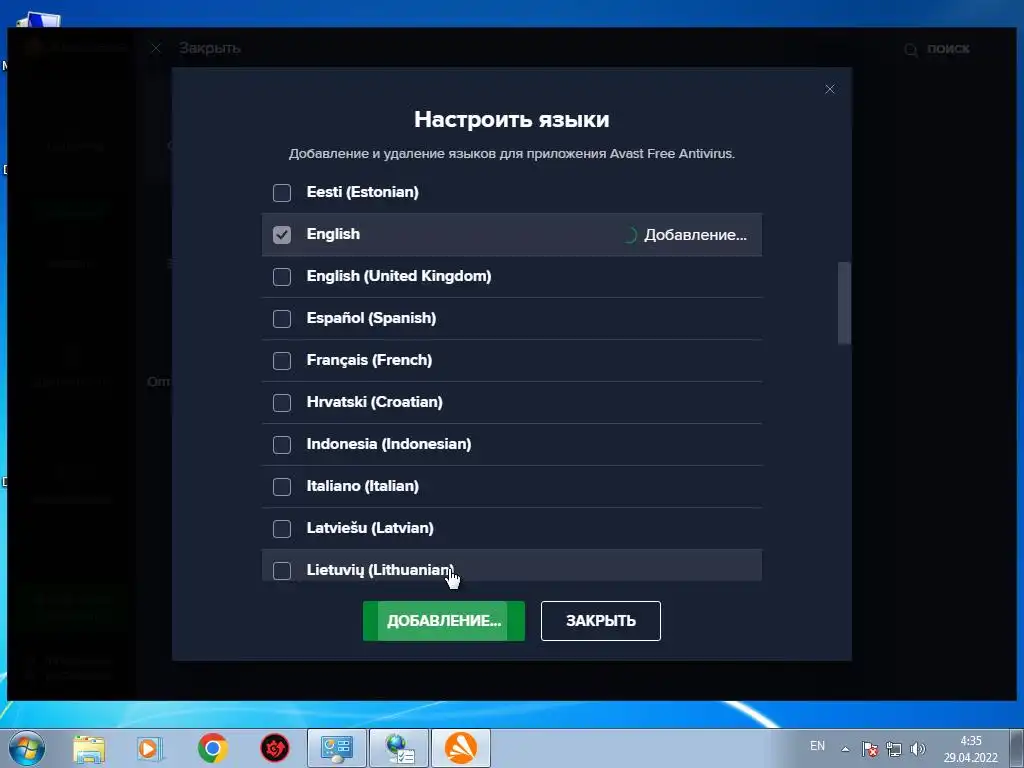This screenshot has height=768, width=1024.
Task: Click the EN language indicator in tray
Action: tap(817, 746)
